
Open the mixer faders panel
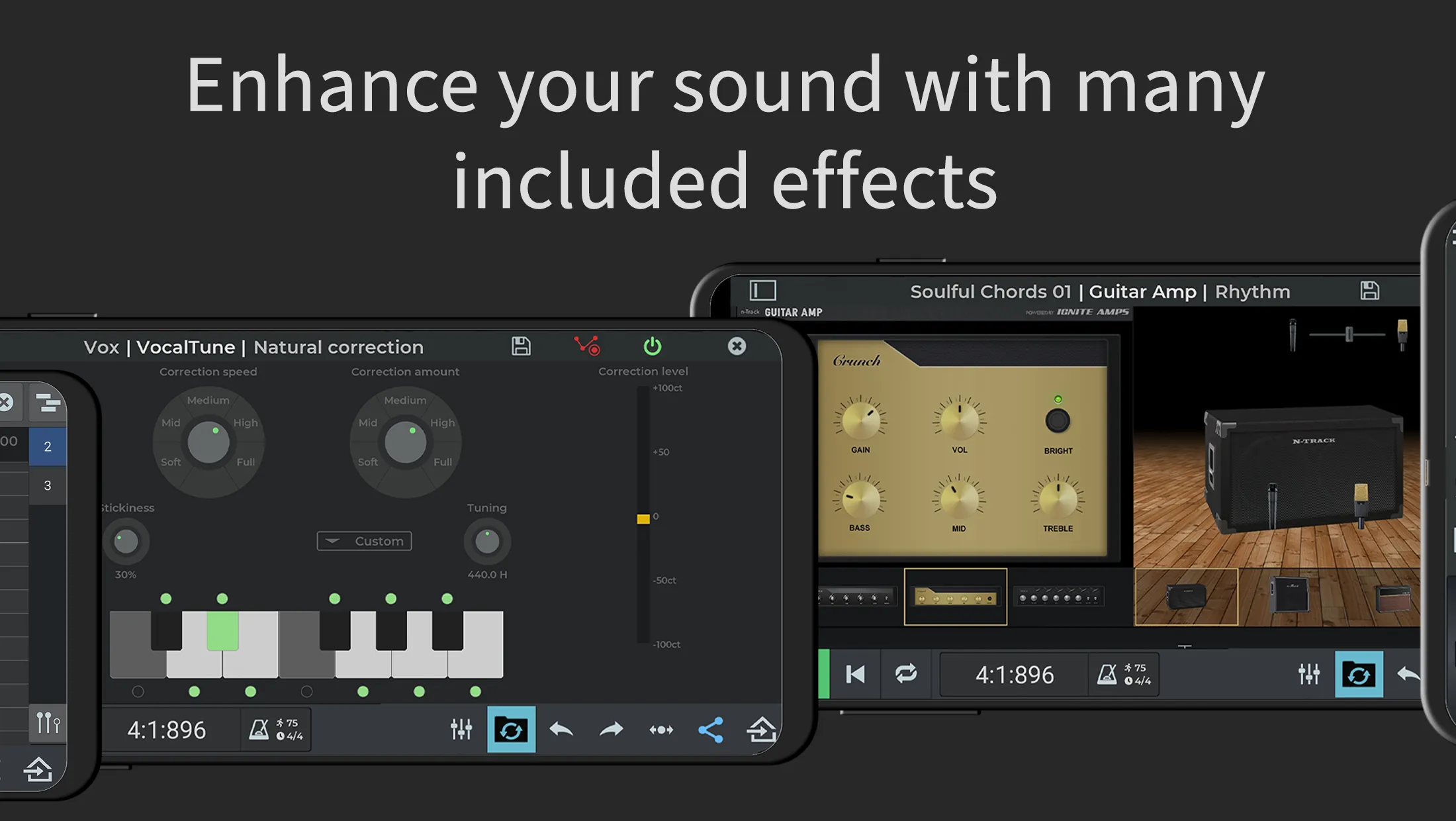point(462,730)
